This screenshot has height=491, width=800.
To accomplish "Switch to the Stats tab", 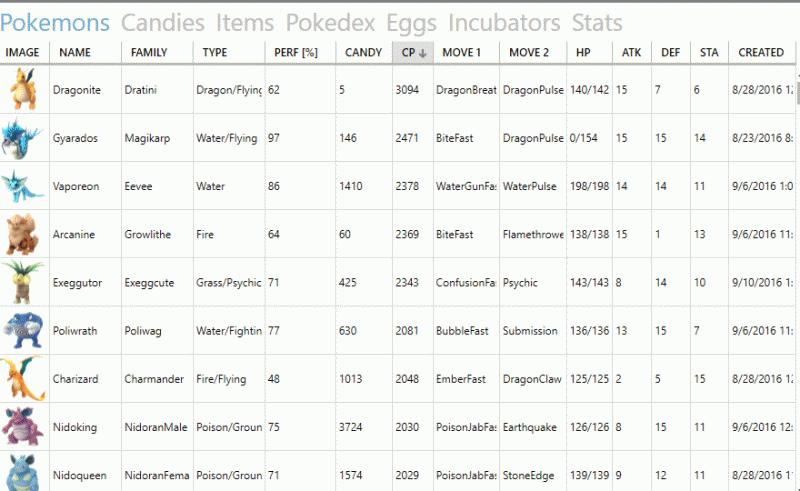I will pos(597,22).
